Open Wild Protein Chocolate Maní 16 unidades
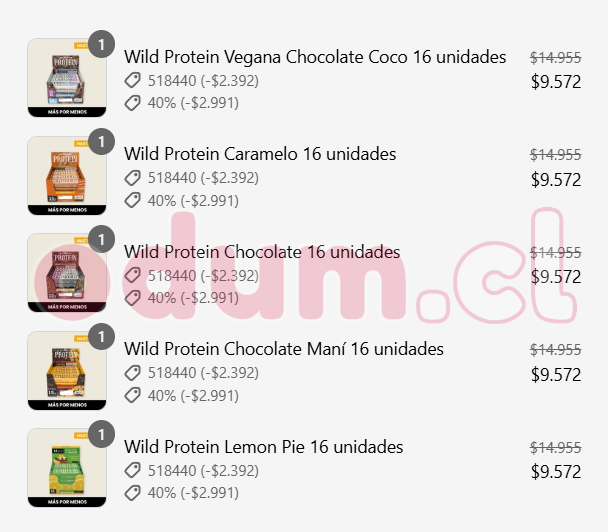The image size is (608, 532). 284,349
